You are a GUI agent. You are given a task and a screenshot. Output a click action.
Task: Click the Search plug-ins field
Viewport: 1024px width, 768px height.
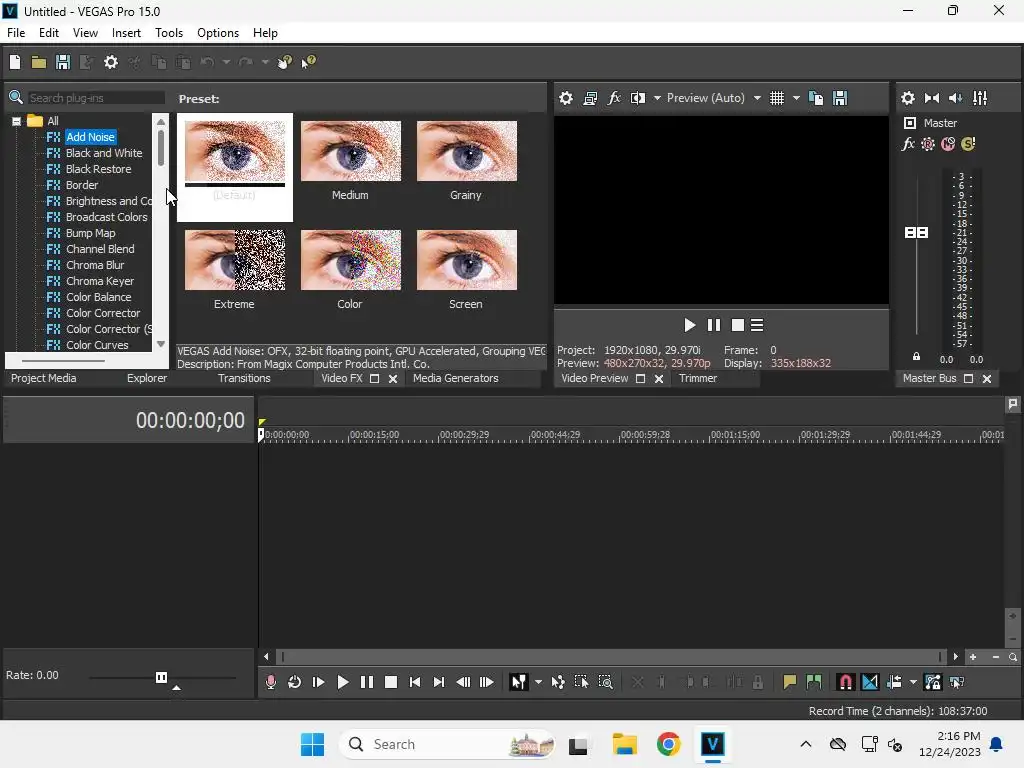[x=95, y=98]
